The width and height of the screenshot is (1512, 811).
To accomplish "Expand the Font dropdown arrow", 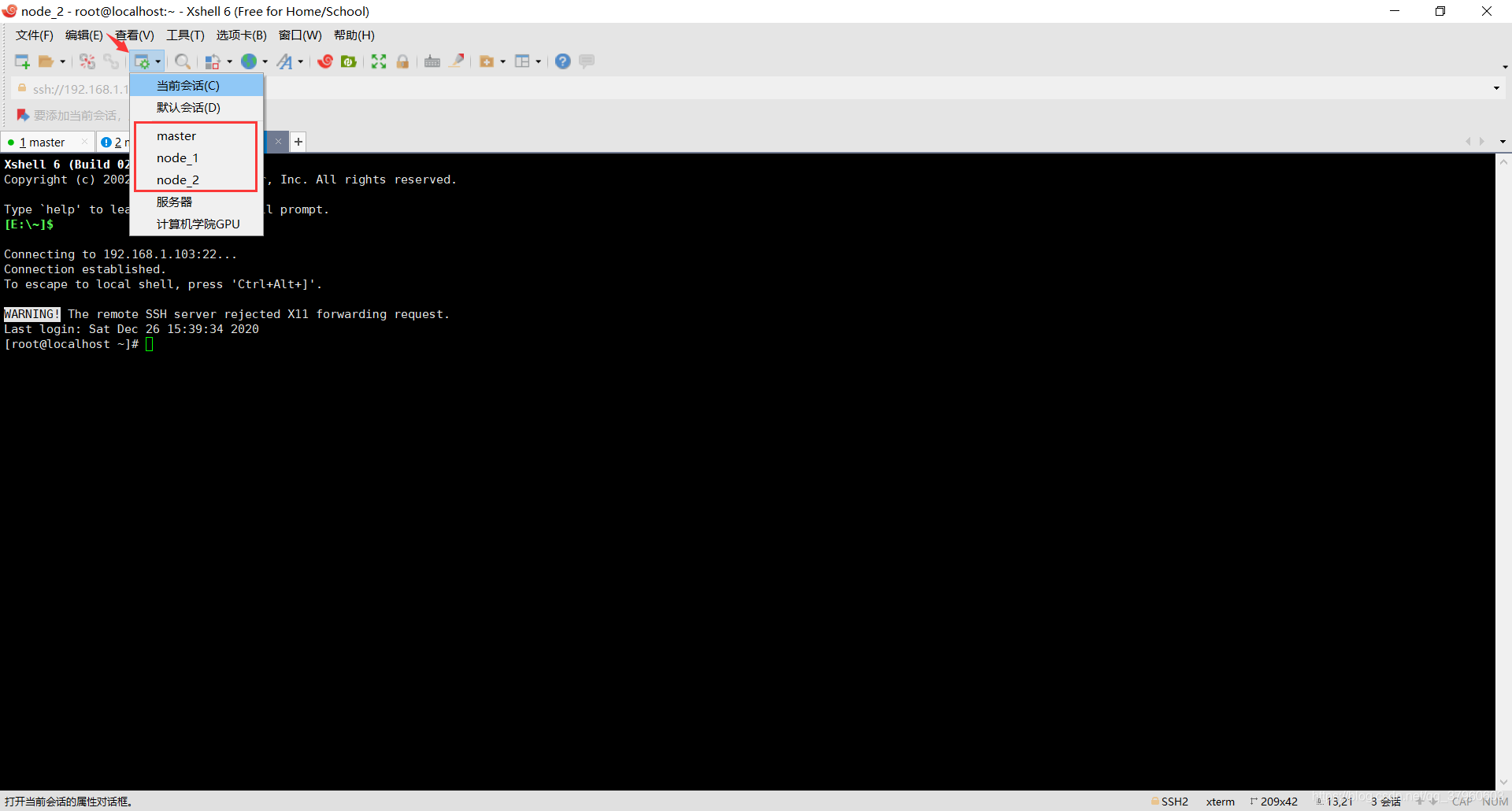I will coord(301,61).
